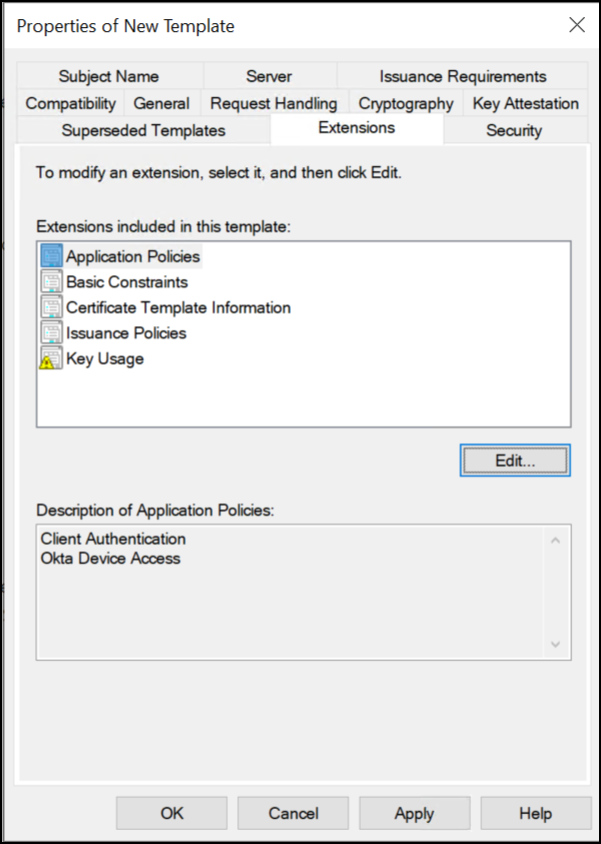Click the description scrollbar up arrow

556,540
